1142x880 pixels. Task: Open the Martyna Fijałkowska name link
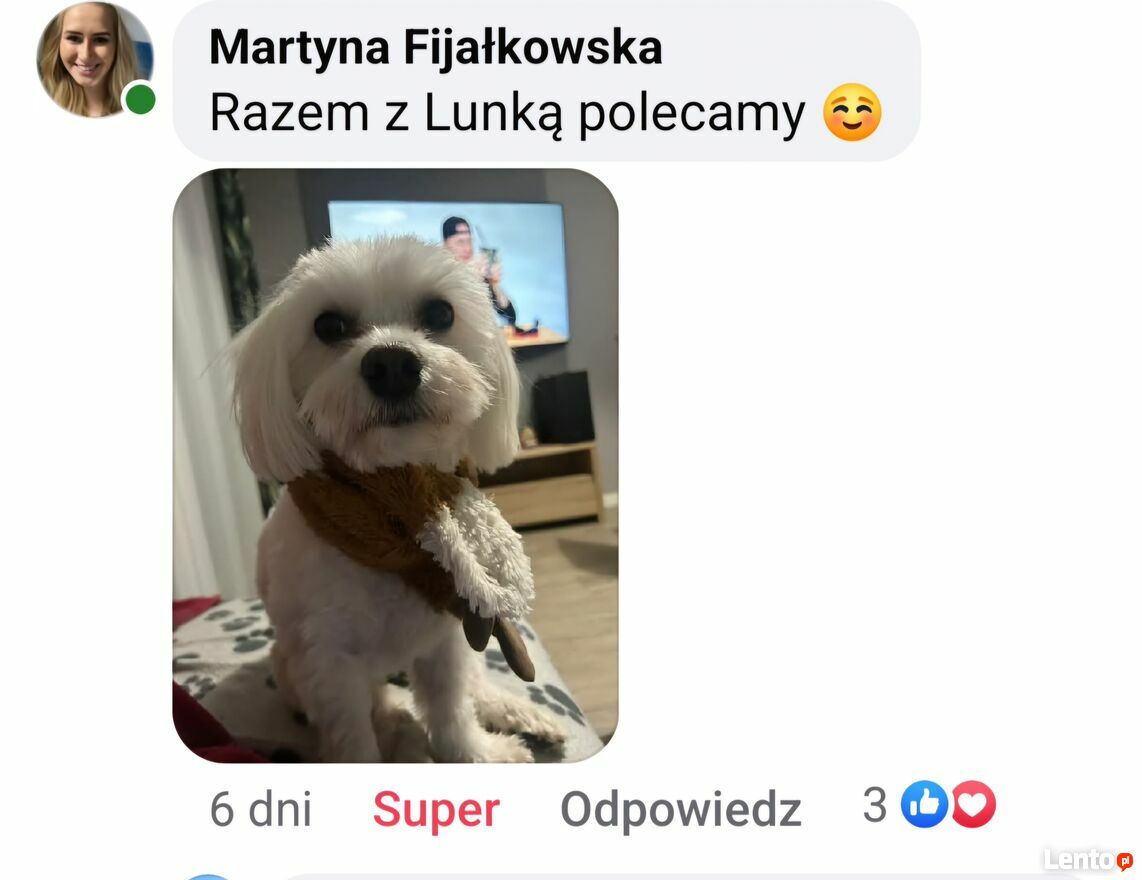click(x=436, y=47)
